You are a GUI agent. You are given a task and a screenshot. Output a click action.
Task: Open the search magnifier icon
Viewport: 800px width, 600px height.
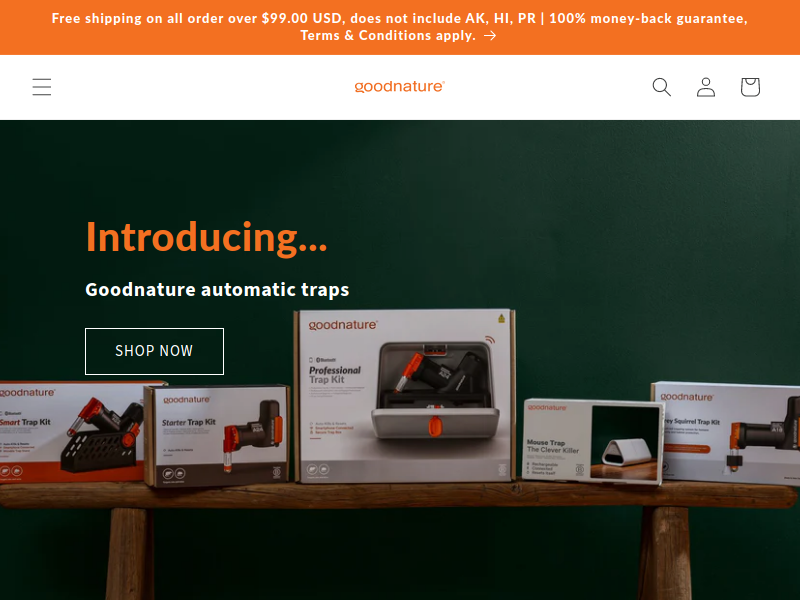pos(661,87)
